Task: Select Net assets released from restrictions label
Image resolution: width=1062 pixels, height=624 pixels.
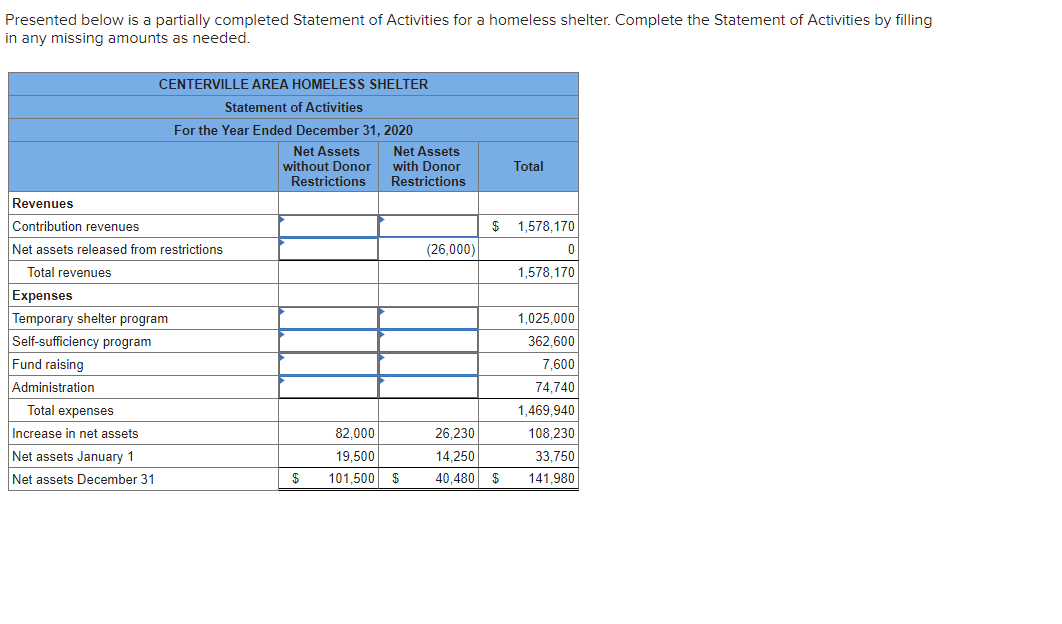Action: point(117,249)
